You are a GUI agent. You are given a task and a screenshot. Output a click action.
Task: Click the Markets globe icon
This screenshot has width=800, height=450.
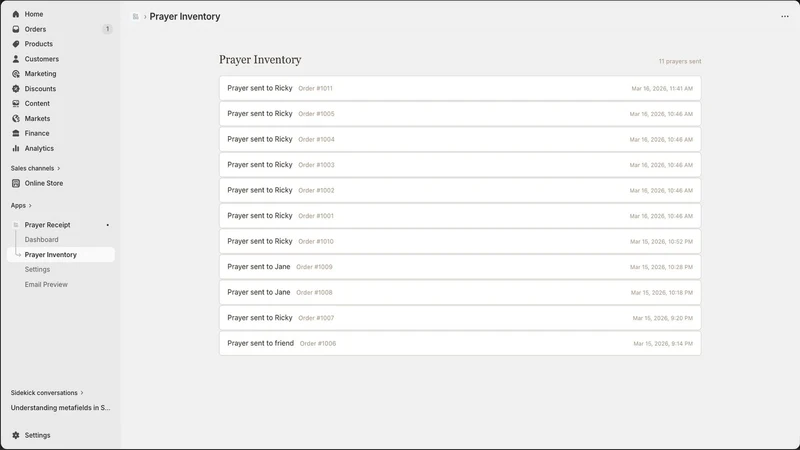pos(16,118)
